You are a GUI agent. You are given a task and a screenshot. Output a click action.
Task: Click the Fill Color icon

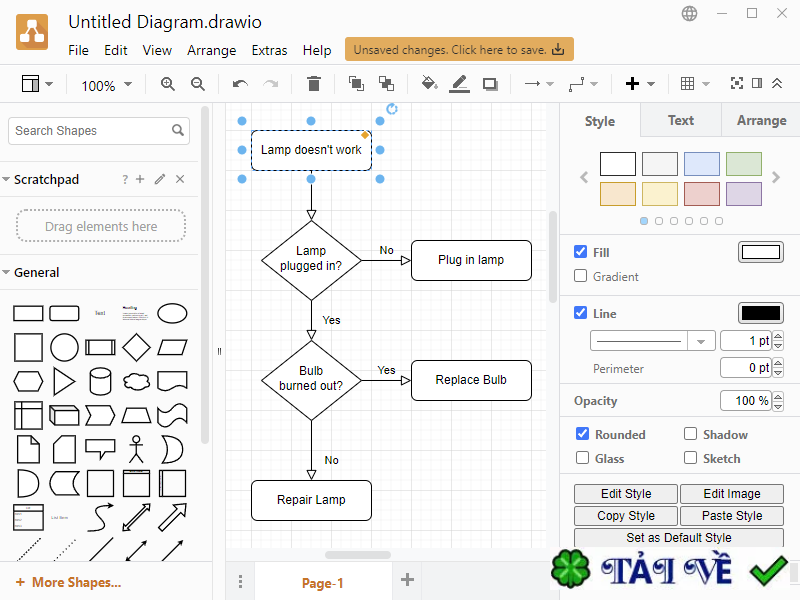428,84
